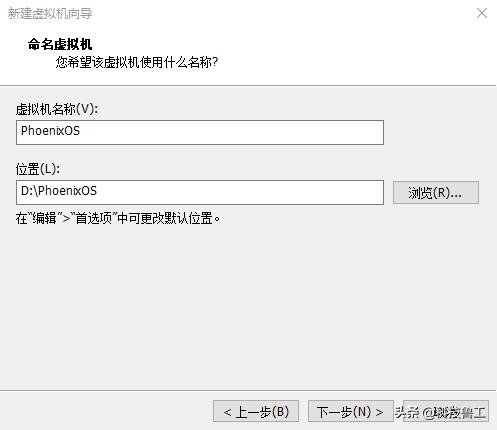Click the word PhoenixOS in the name box
This screenshot has width=497, height=430.
tap(50, 131)
